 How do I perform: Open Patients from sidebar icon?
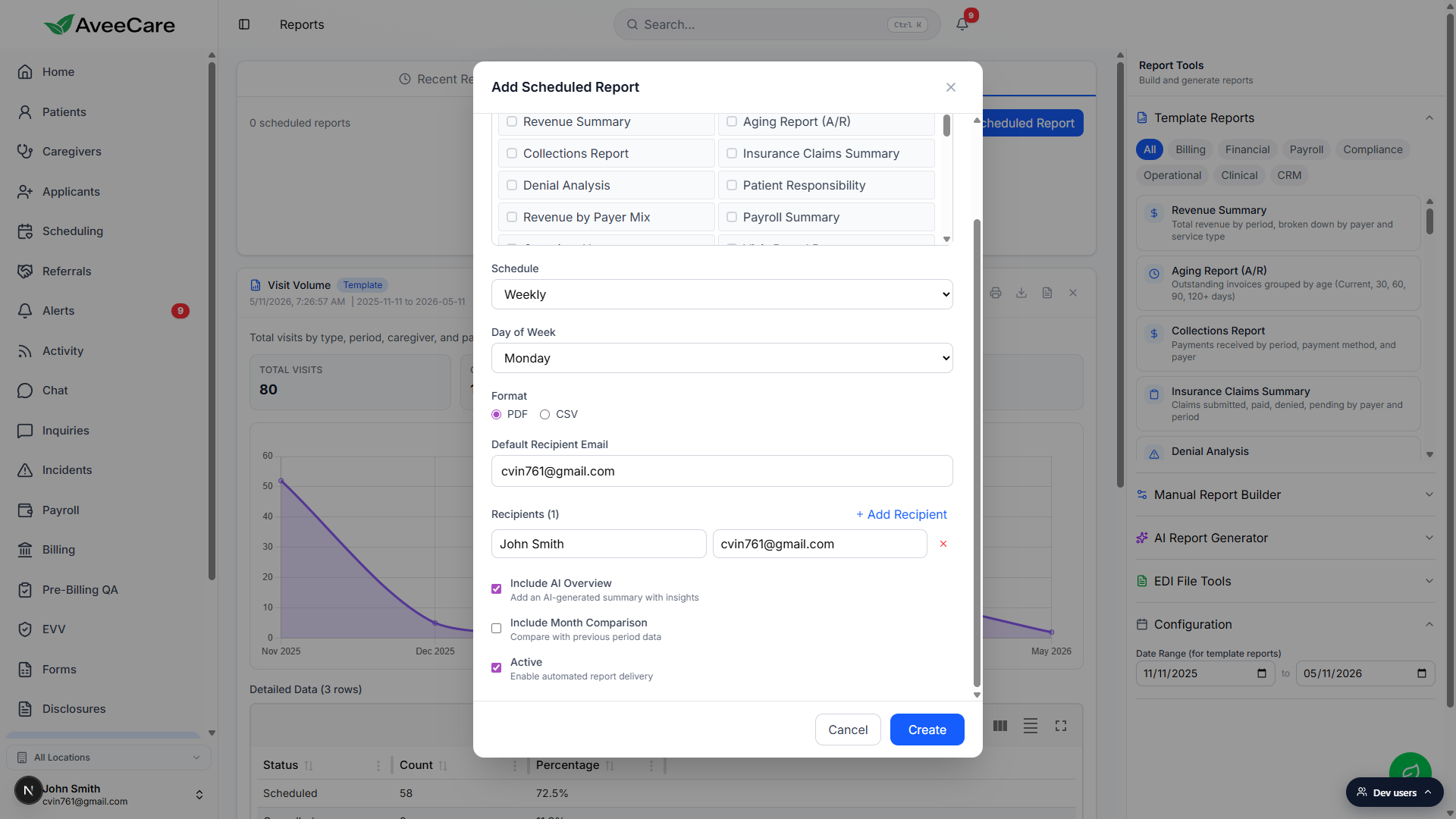pos(25,112)
